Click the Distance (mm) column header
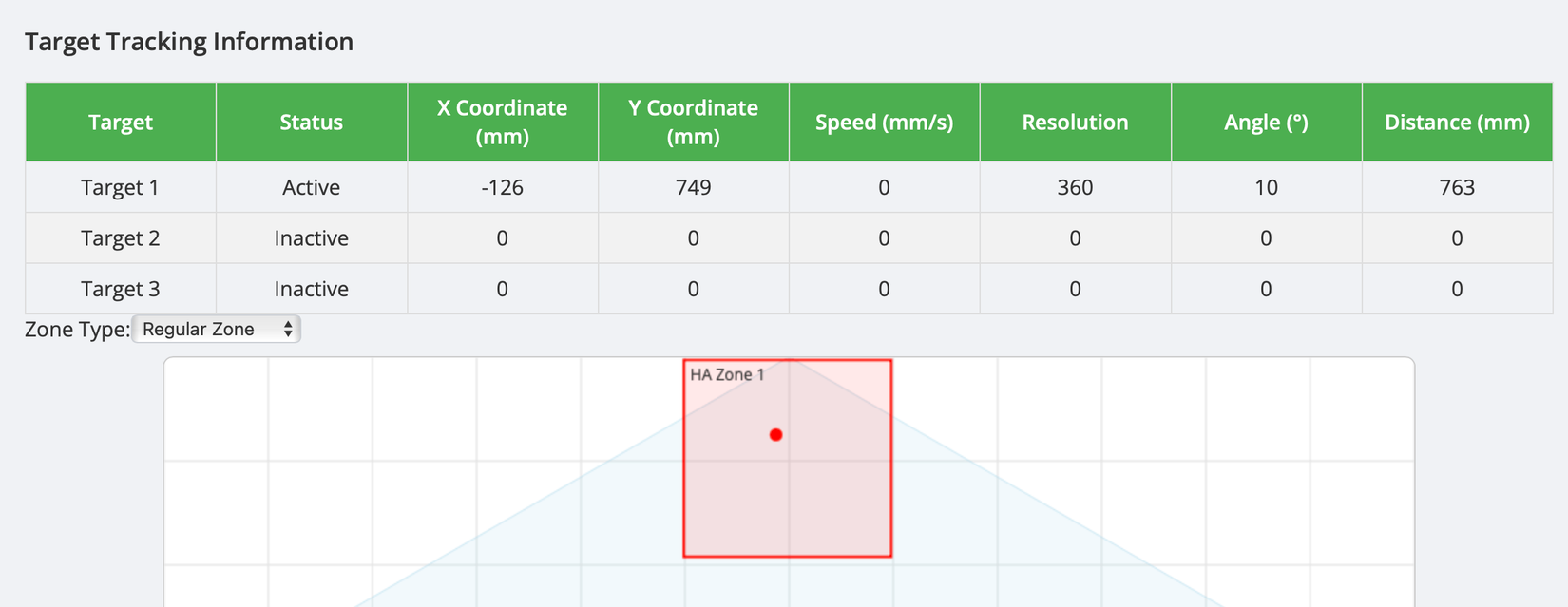The image size is (1568, 607). (1457, 123)
